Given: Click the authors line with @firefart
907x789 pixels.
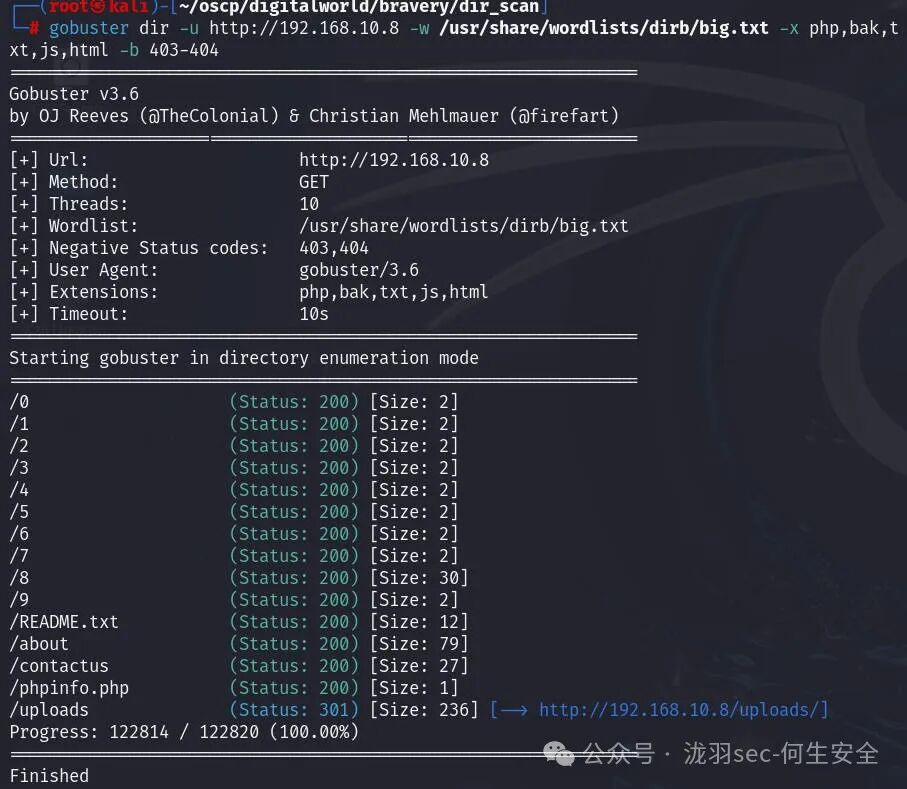Looking at the screenshot, I should point(314,116).
